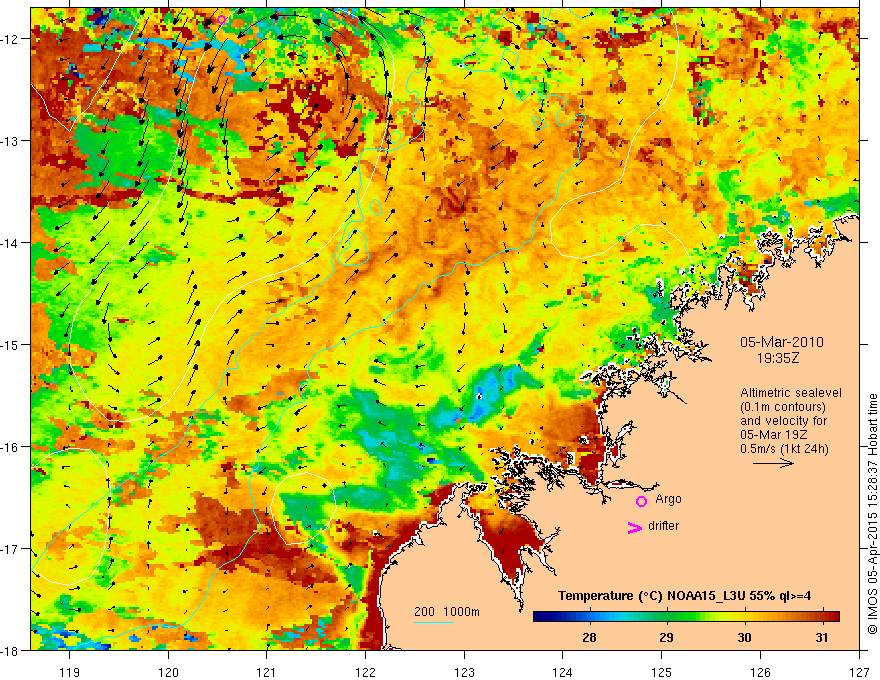Viewport: 880px width, 680px height.
Task: Click the latitude -15 axis label
Action: [10, 345]
